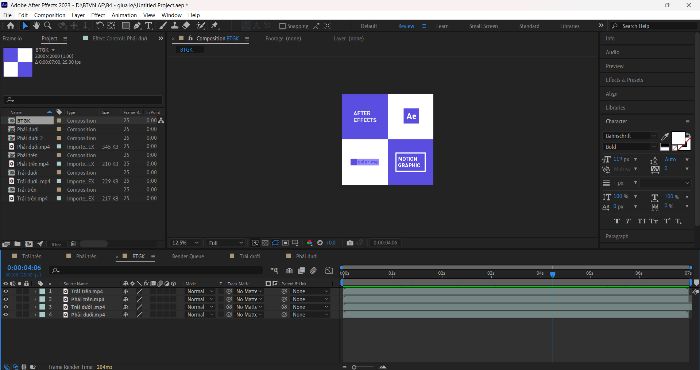Select the Rotation tool
Viewport: 700px width, 370px height.
100,26
